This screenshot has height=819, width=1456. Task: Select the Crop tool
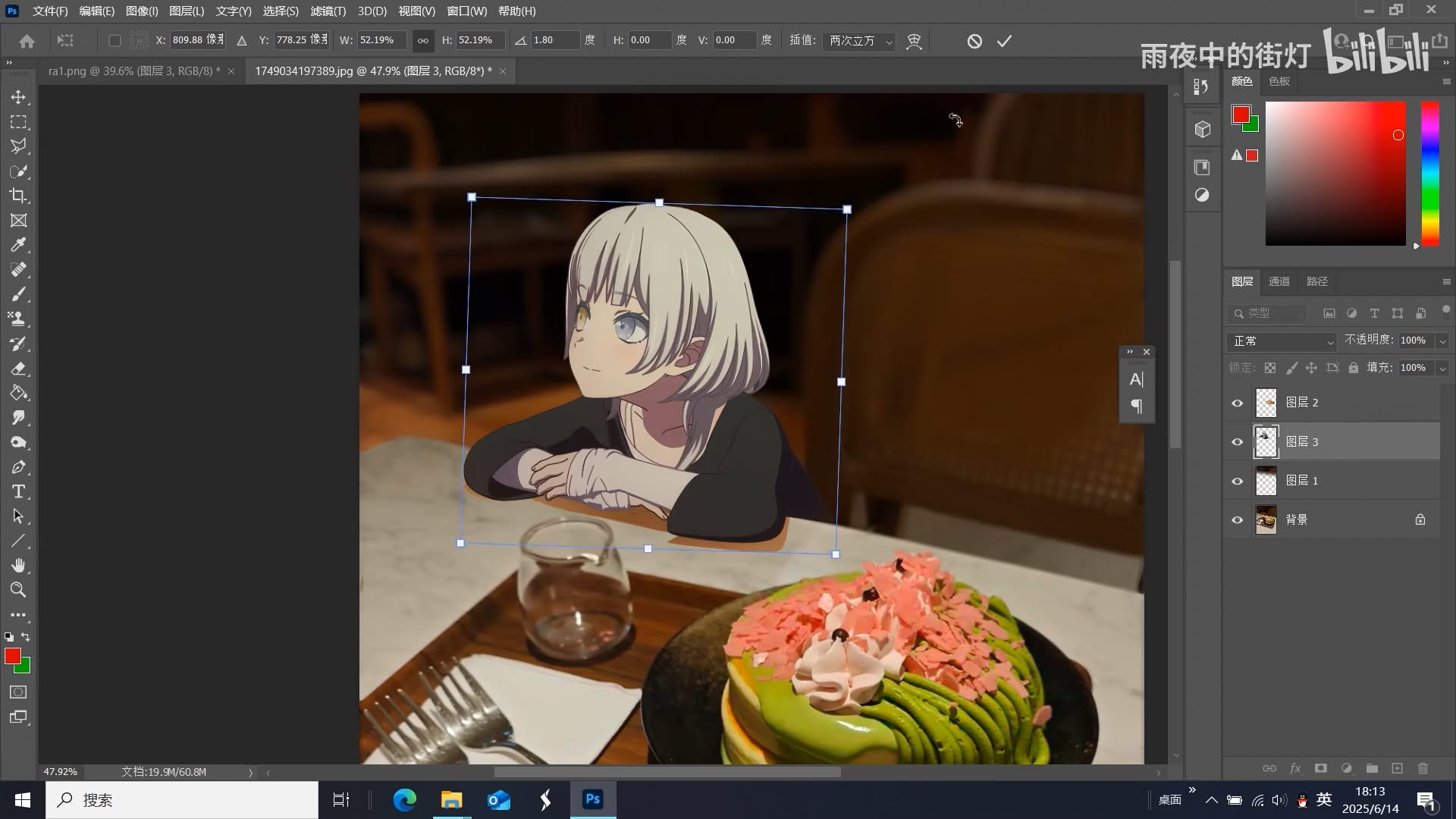tap(18, 196)
